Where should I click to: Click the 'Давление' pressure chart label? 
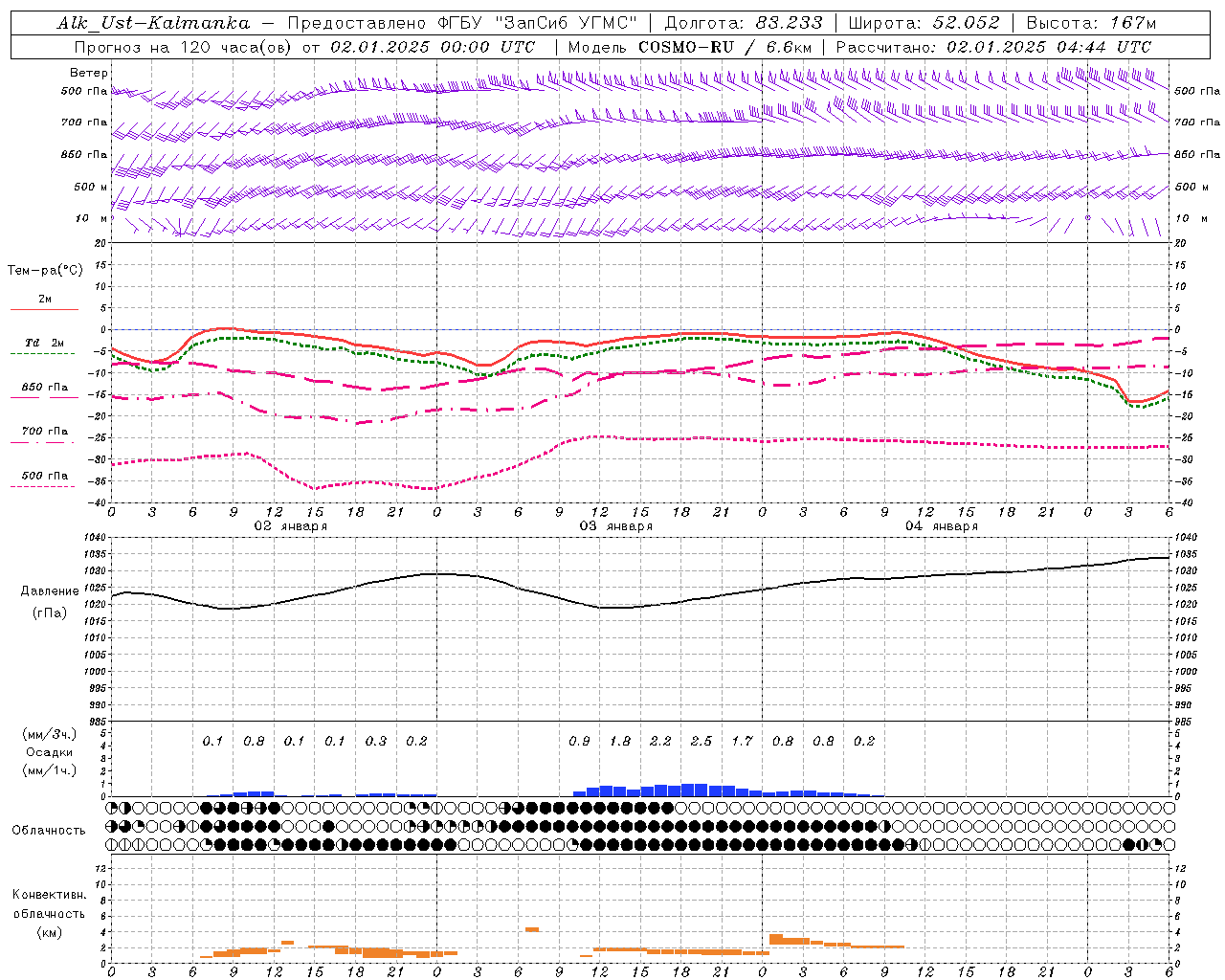50,591
